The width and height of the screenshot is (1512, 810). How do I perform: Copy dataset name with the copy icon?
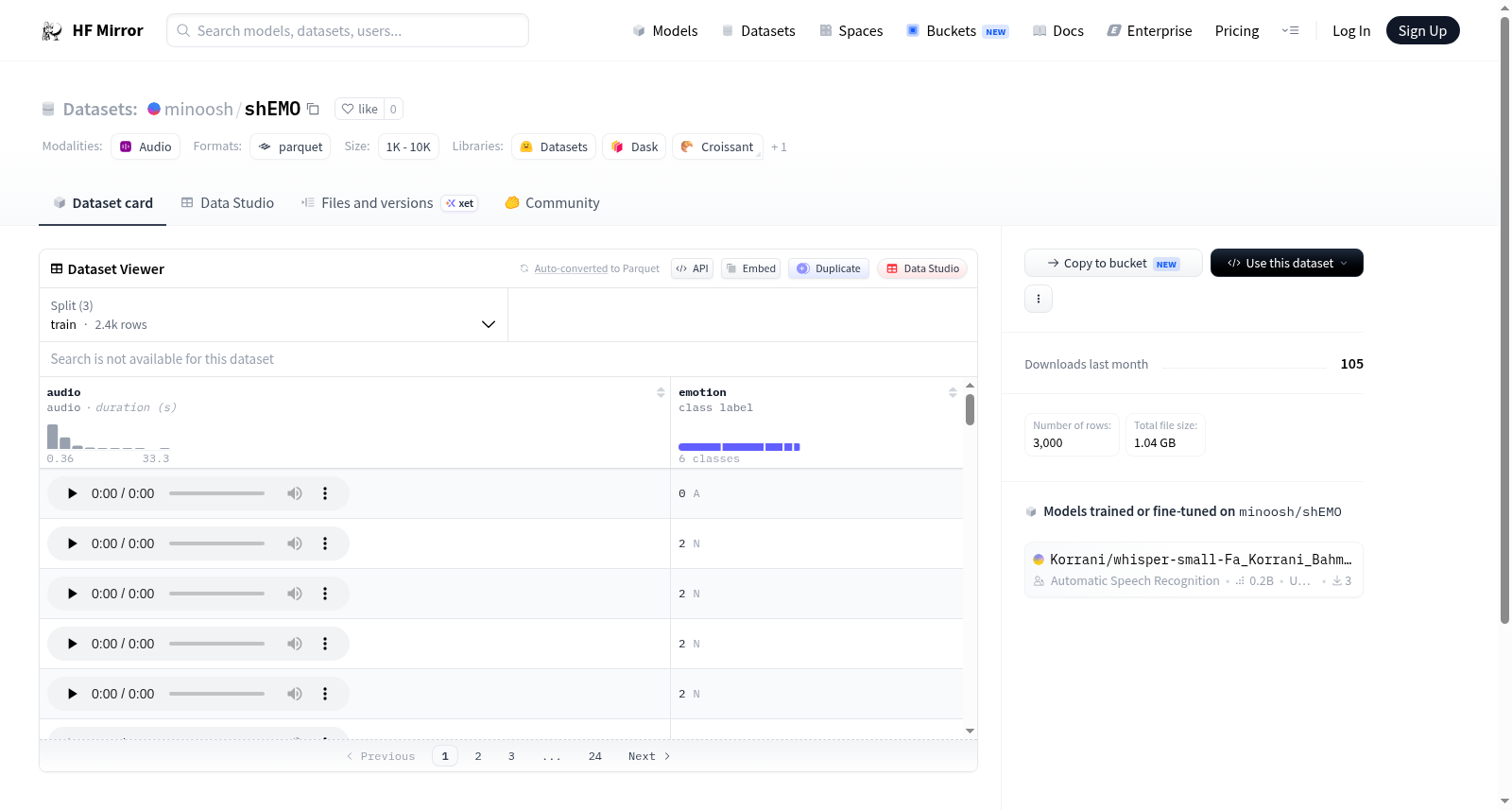[313, 109]
